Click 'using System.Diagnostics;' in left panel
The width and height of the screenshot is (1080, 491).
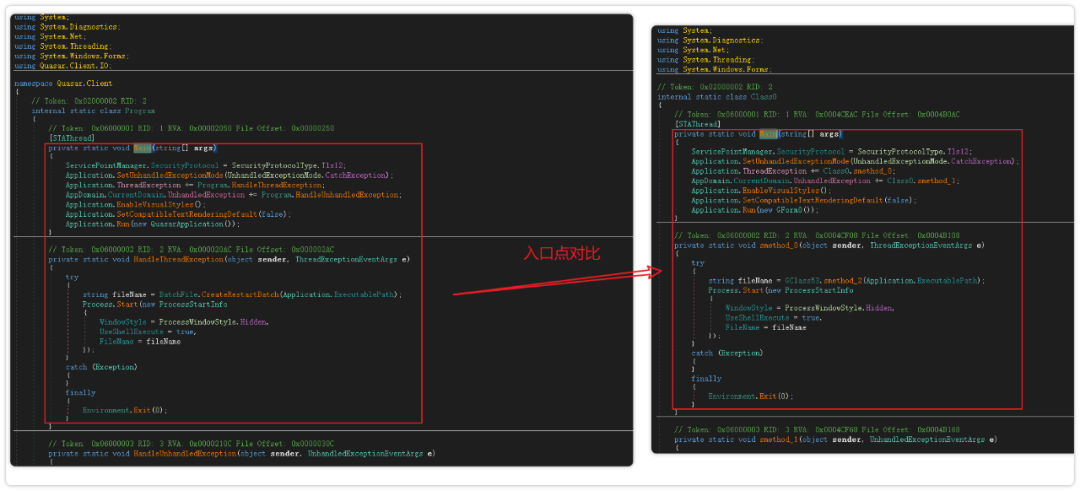pos(68,27)
